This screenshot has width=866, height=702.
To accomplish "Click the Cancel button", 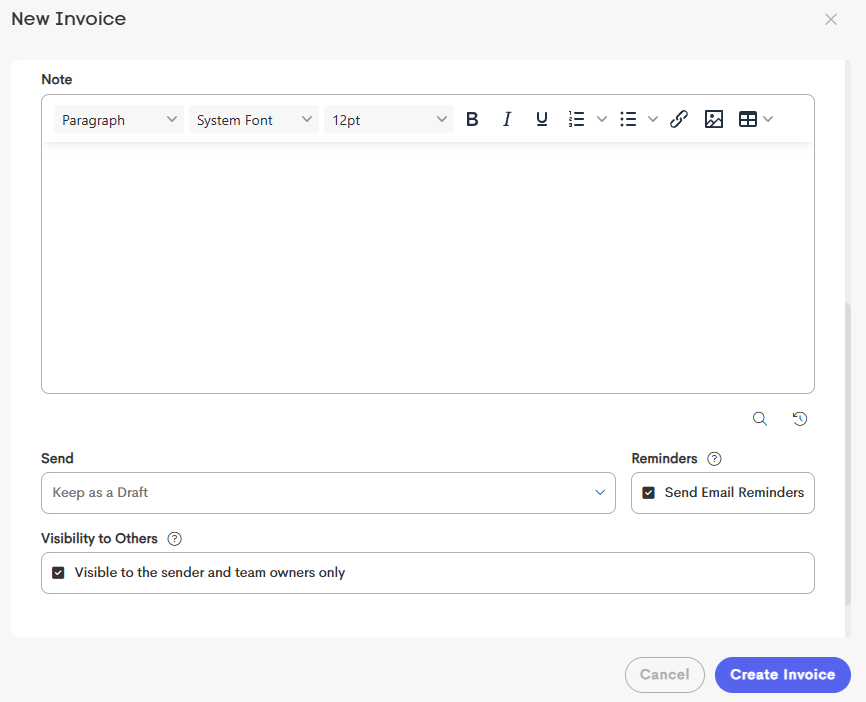I will (x=664, y=674).
